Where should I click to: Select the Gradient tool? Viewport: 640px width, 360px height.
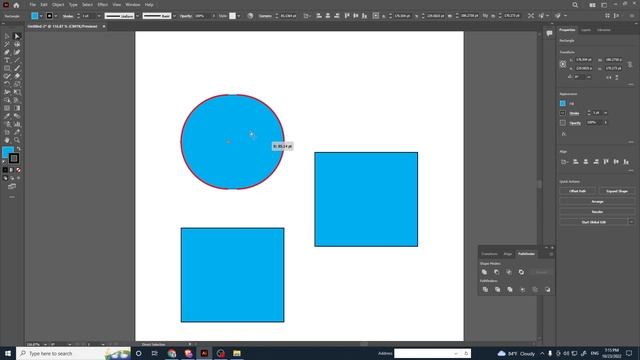[17, 108]
